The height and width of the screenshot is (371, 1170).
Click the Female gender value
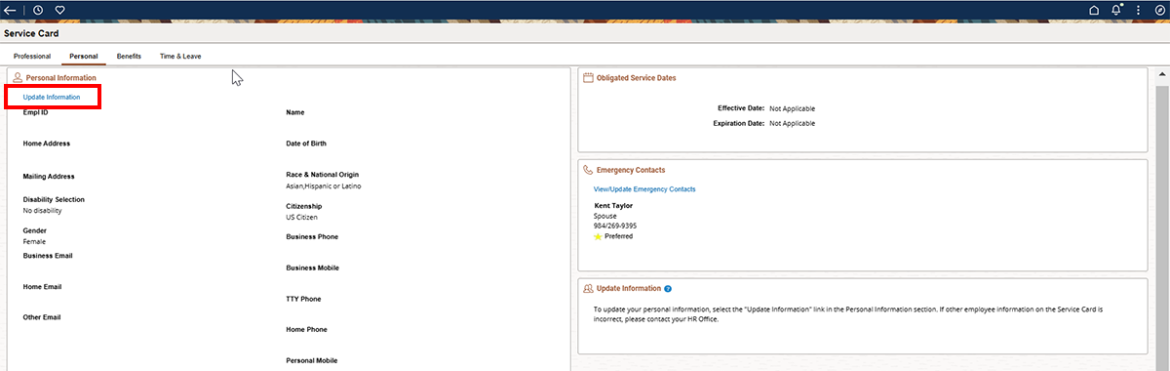click(34, 242)
